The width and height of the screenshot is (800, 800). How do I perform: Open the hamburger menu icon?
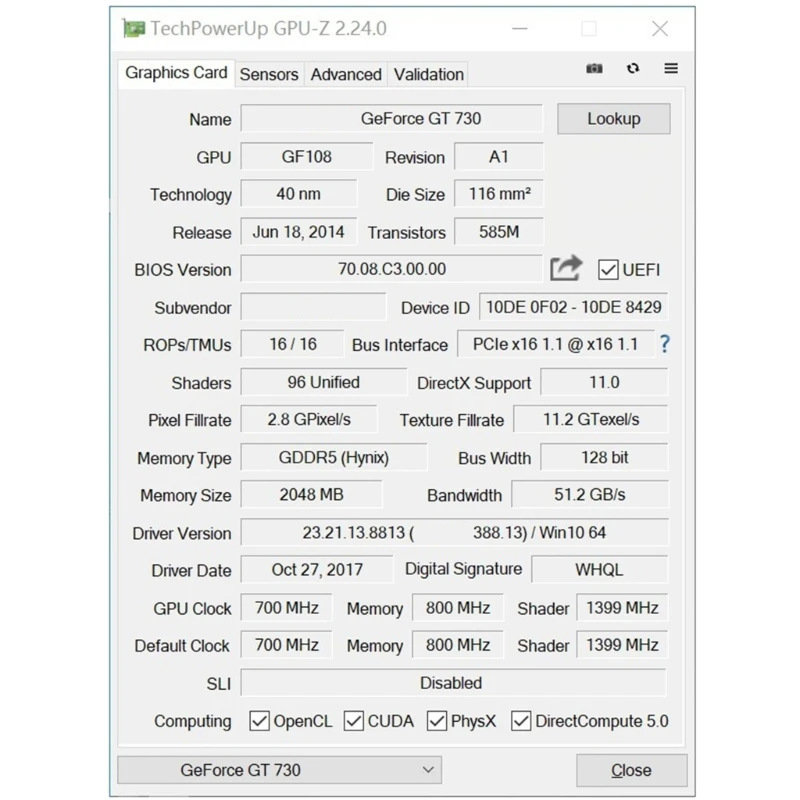click(671, 68)
